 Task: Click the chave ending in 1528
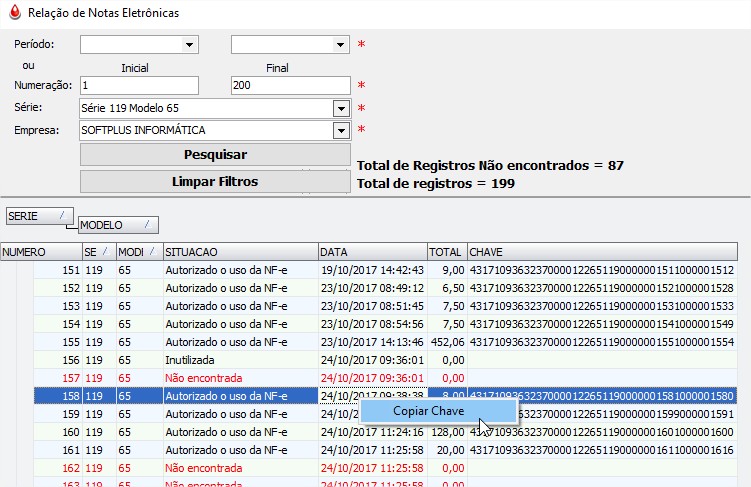[602, 288]
